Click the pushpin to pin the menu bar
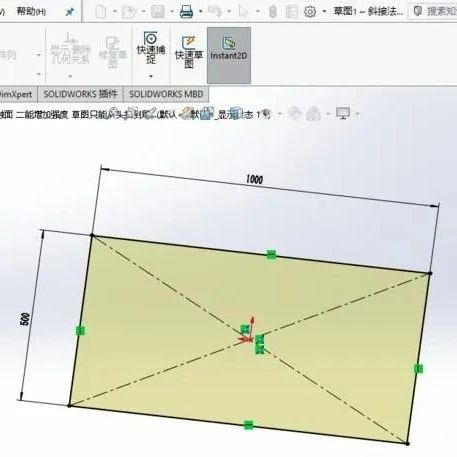Image resolution: width=457 pixels, height=457 pixels. [69, 12]
